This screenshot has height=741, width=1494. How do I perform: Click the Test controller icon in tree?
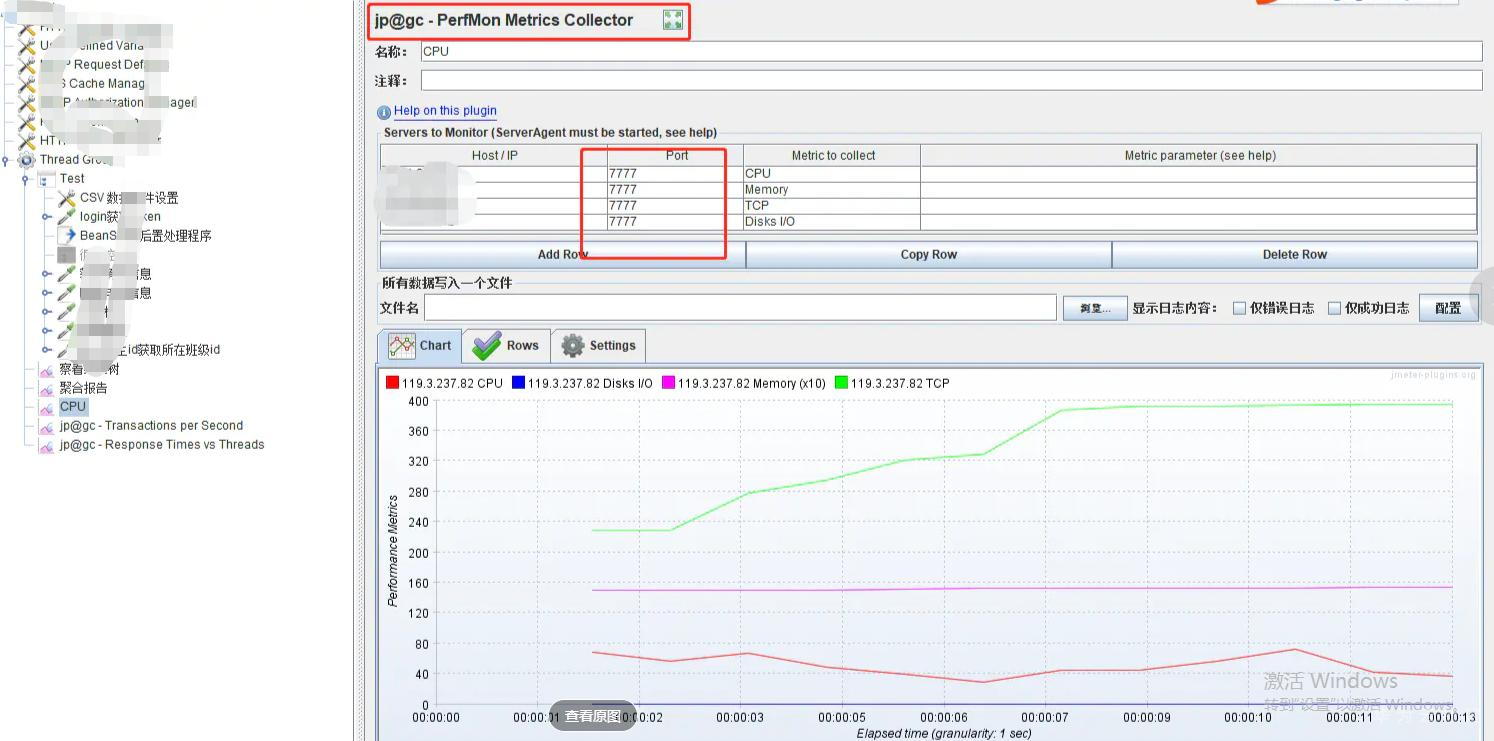pyautogui.click(x=47, y=179)
